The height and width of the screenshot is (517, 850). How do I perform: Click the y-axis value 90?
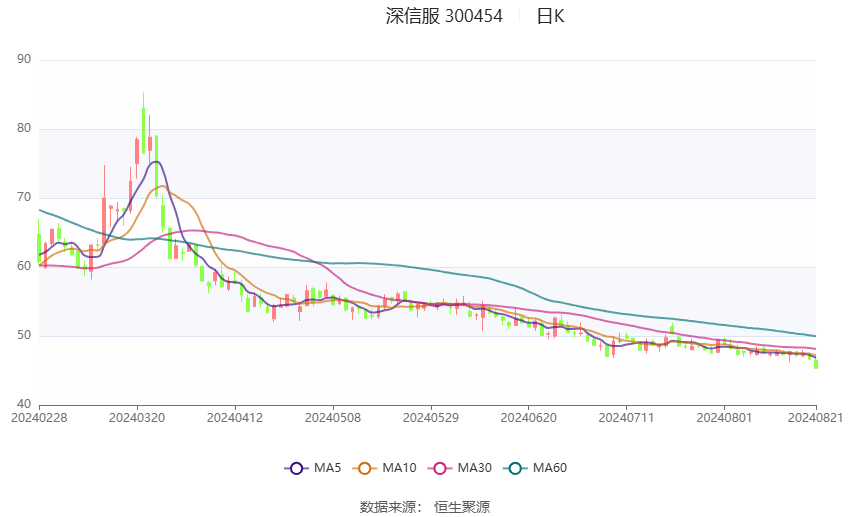coord(24,59)
